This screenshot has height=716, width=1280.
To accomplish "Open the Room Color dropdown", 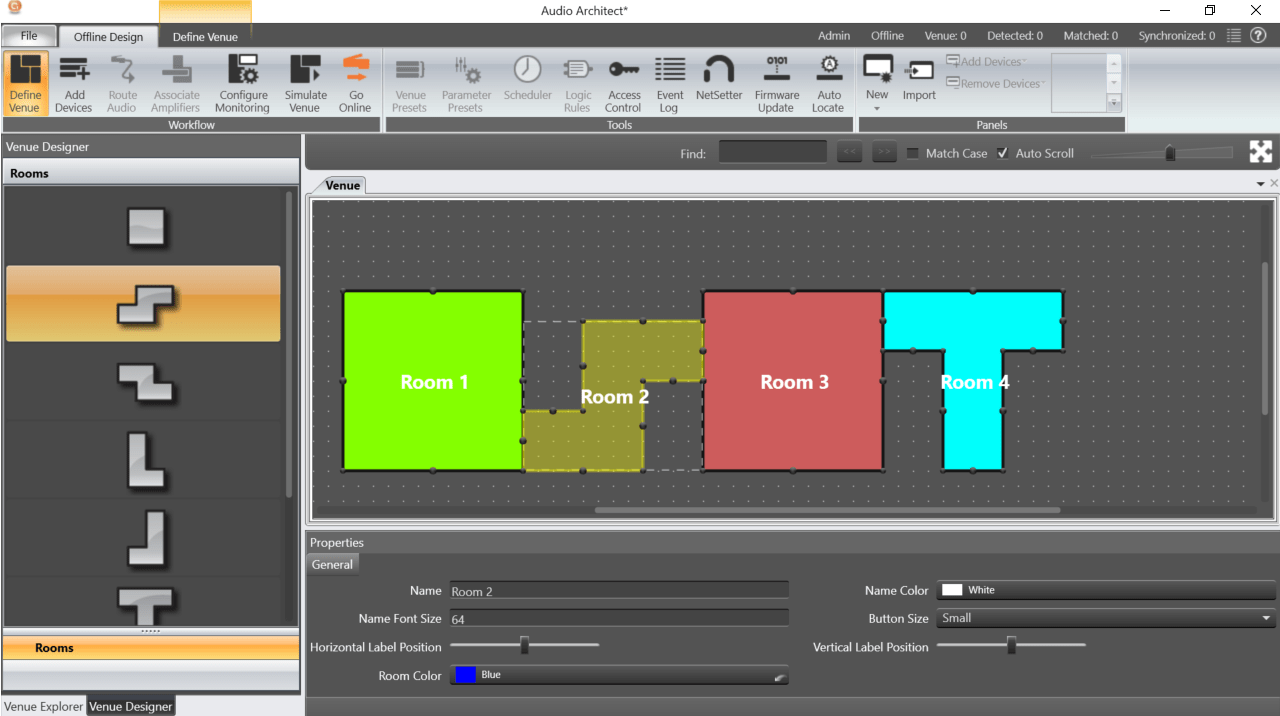I will point(619,675).
